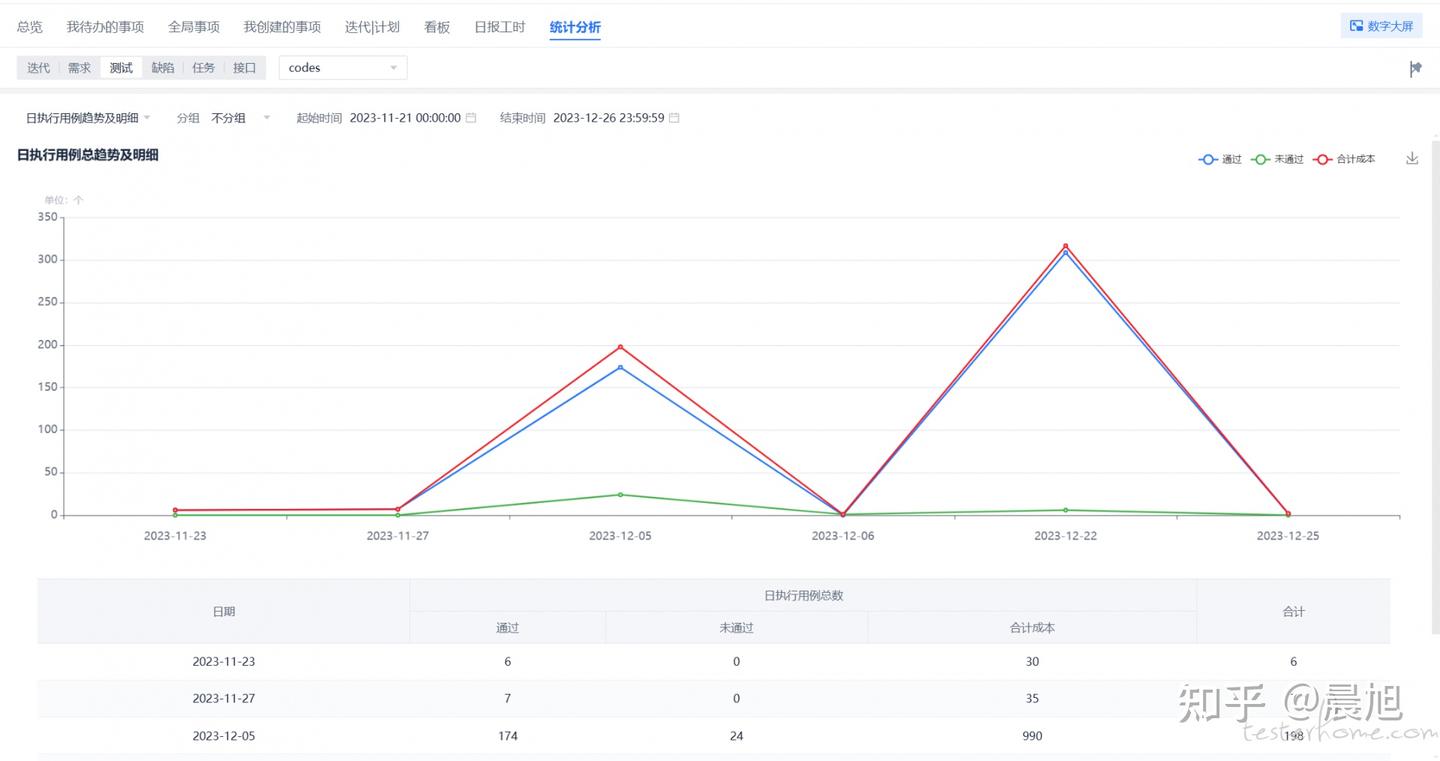1440x761 pixels.
Task: Switch to the 看板 tab
Action: pyautogui.click(x=437, y=27)
